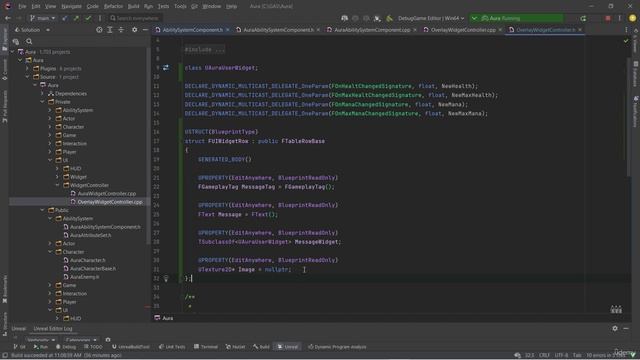Expand the Dependencies node
This screenshot has height=360, width=640.
pyautogui.click(x=42, y=93)
